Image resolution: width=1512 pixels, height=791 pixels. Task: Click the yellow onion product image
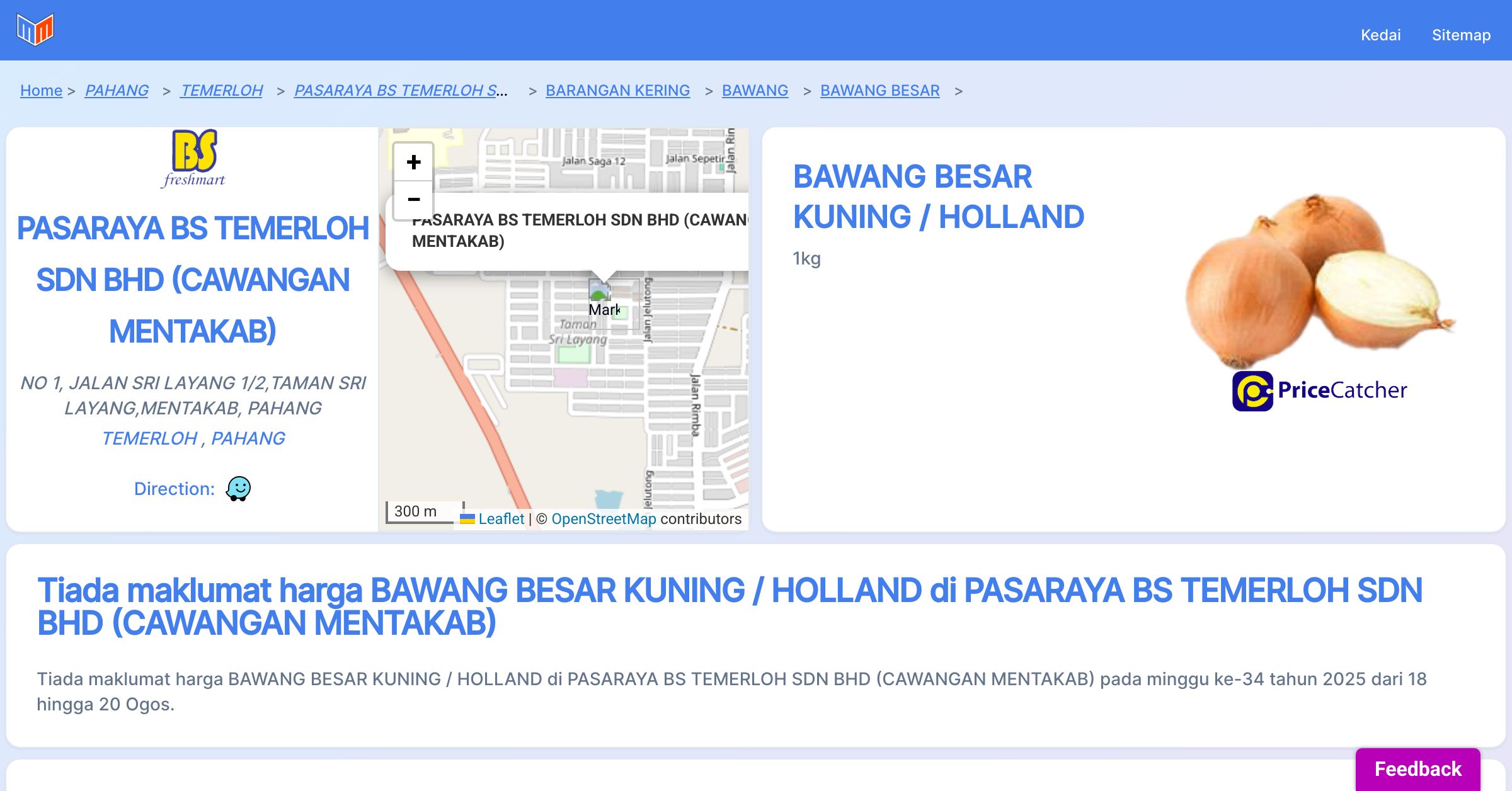(1319, 280)
